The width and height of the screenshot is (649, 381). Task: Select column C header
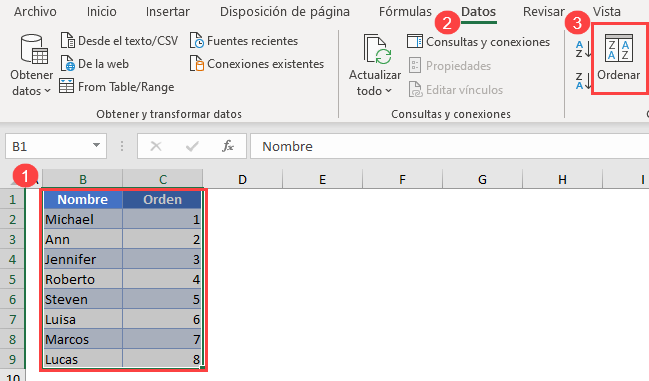click(x=163, y=180)
